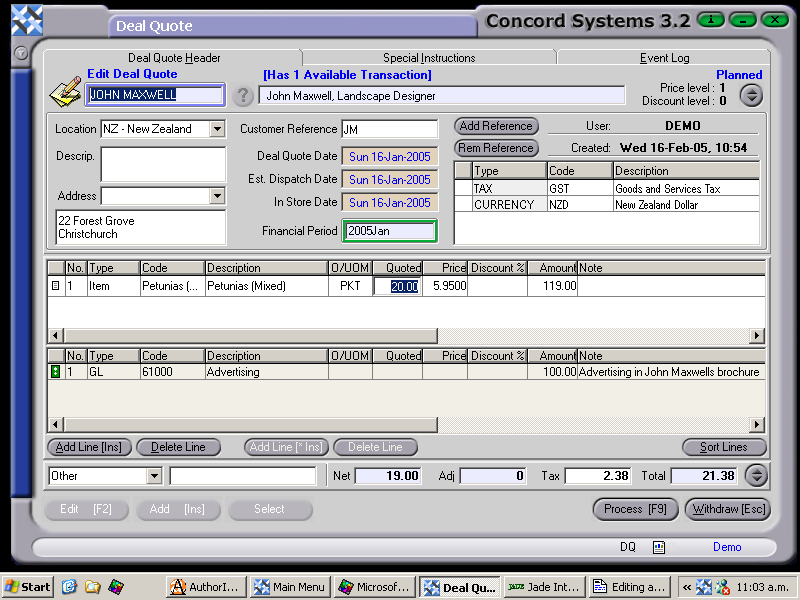Open the Jade Interpreter from the taskbar
Viewport: 800px width, 600px height.
pos(543,588)
